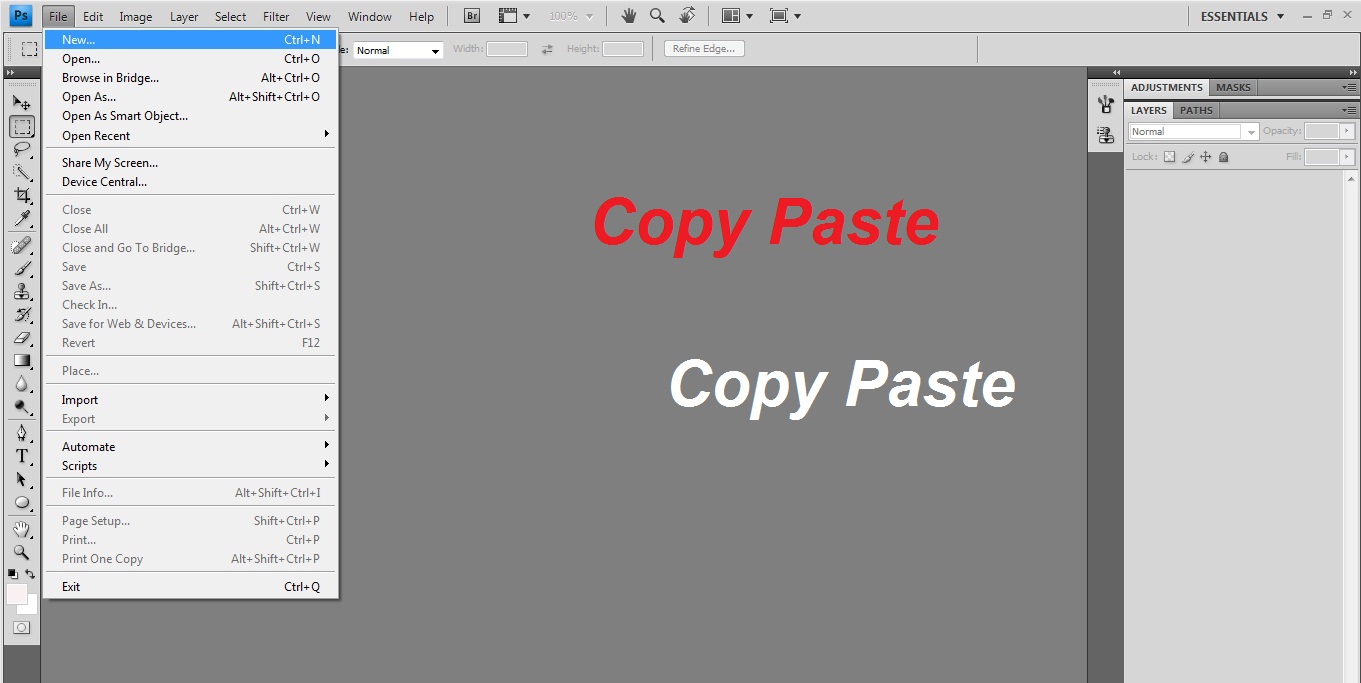Image resolution: width=1361 pixels, height=683 pixels.
Task: Switch to the MASKS tab
Action: 1233,87
